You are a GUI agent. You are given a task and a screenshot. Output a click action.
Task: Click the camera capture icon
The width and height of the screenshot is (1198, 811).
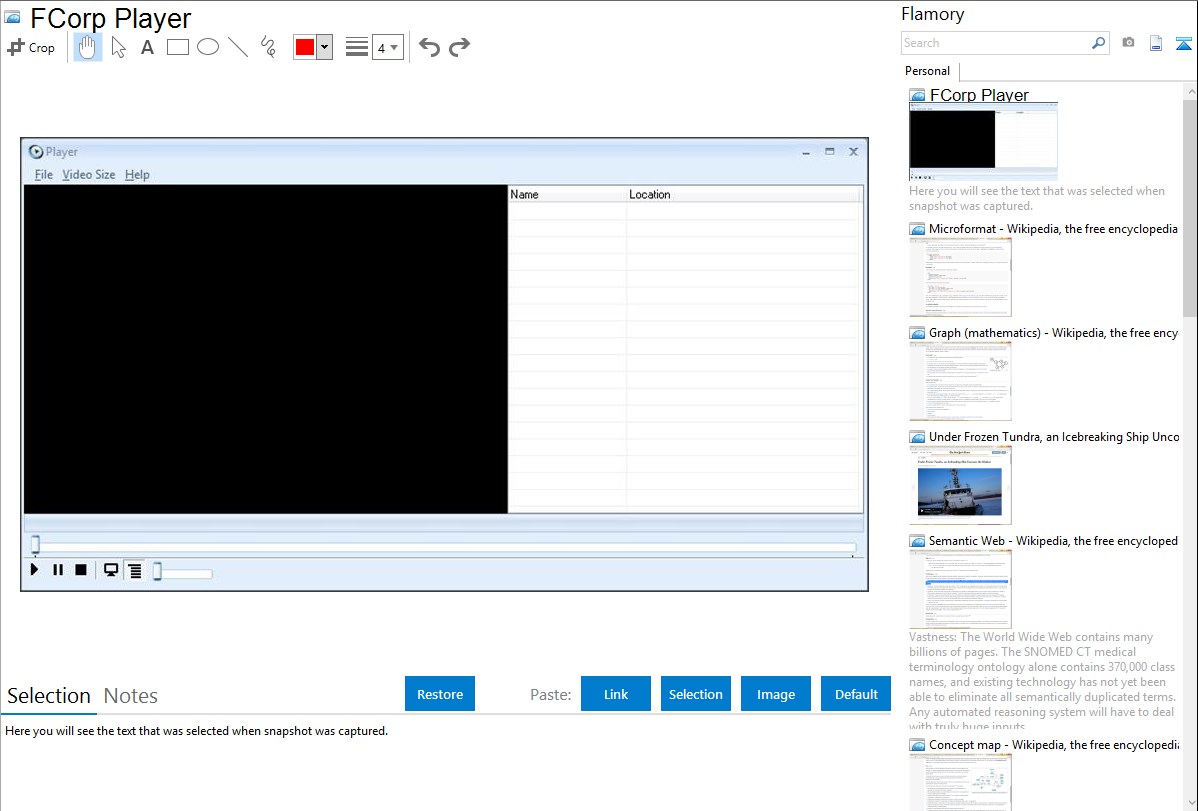click(1128, 43)
